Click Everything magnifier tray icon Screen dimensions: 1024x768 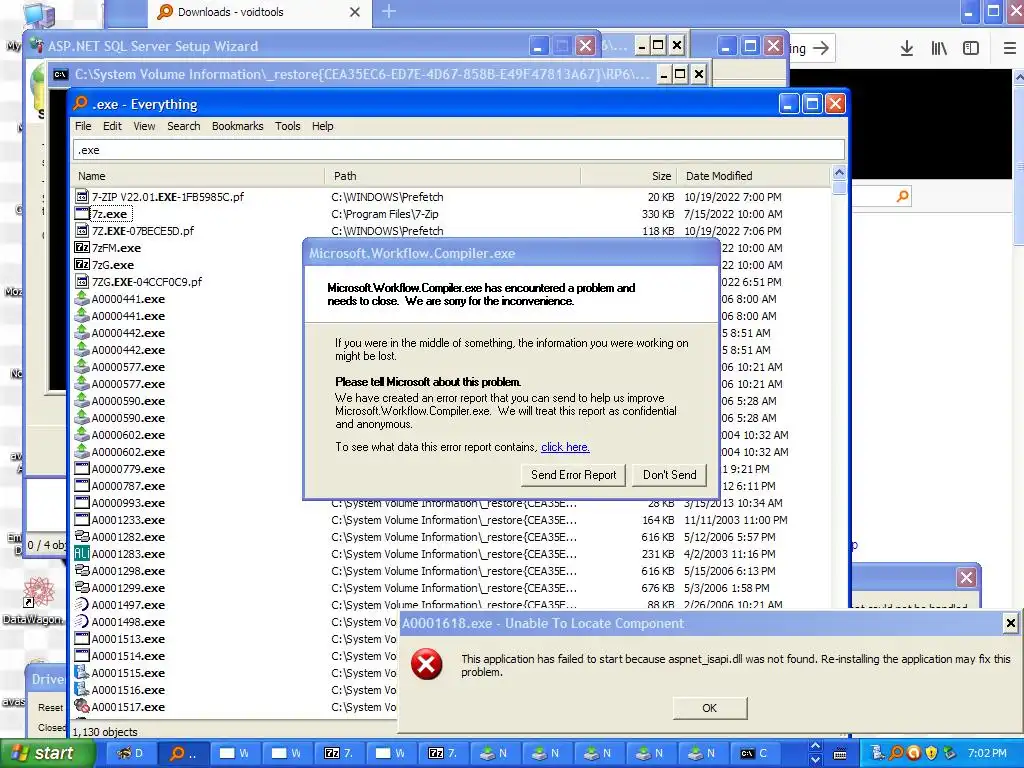click(897, 753)
